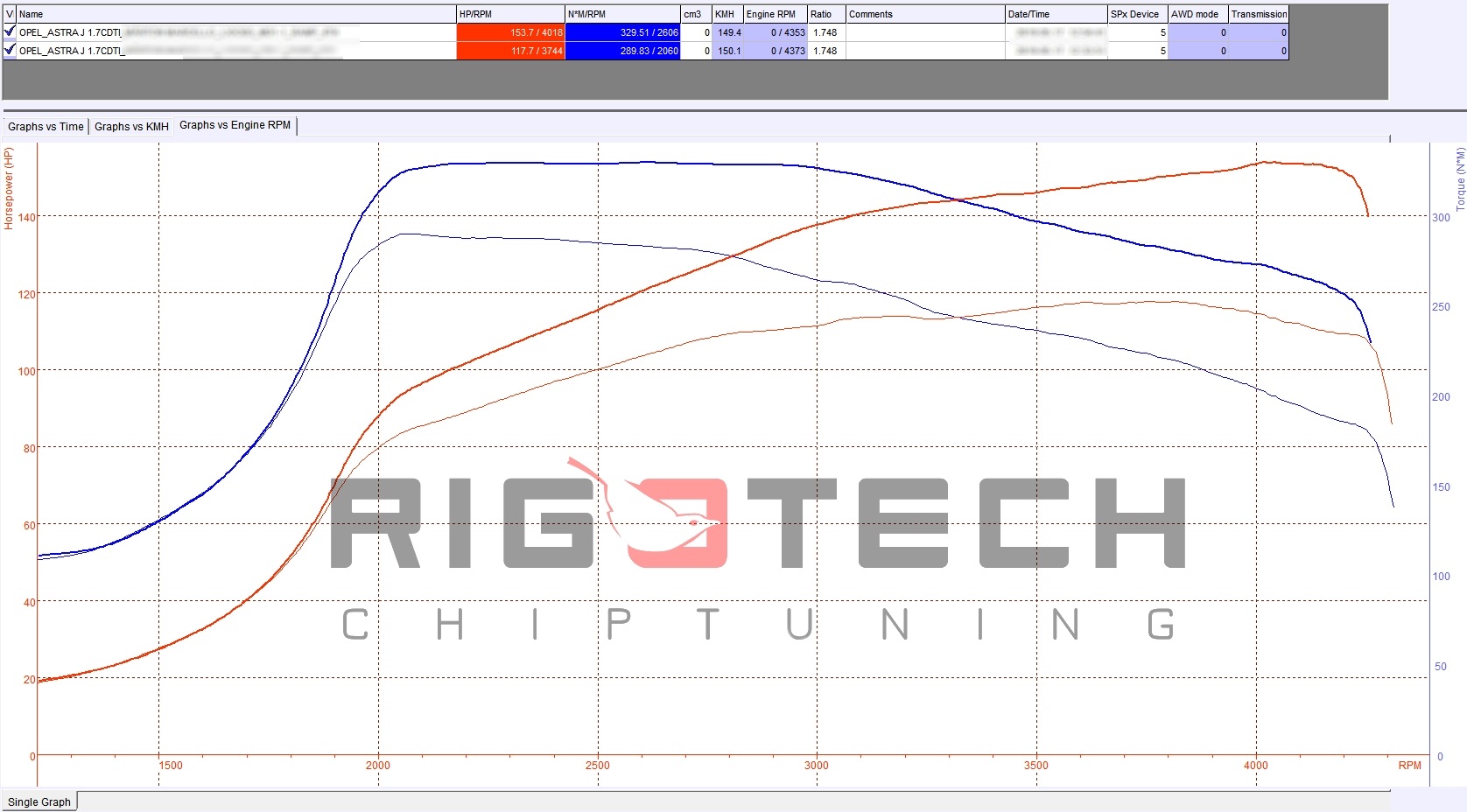Screen dimensions: 1467x812
Task: Click the 149.4 KMH cell
Action: pyautogui.click(x=727, y=32)
